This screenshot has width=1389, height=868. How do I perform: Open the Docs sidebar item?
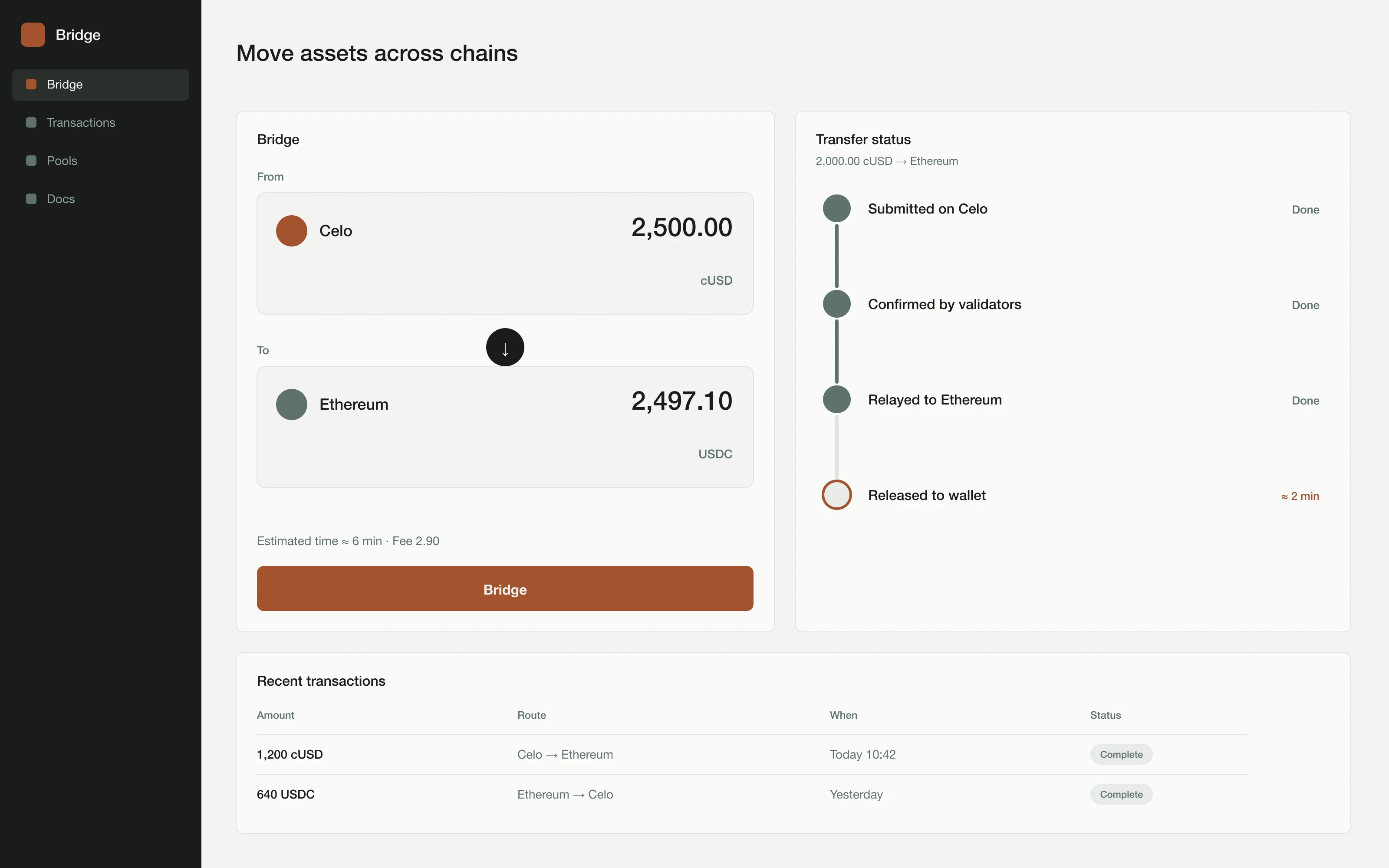[x=100, y=199]
